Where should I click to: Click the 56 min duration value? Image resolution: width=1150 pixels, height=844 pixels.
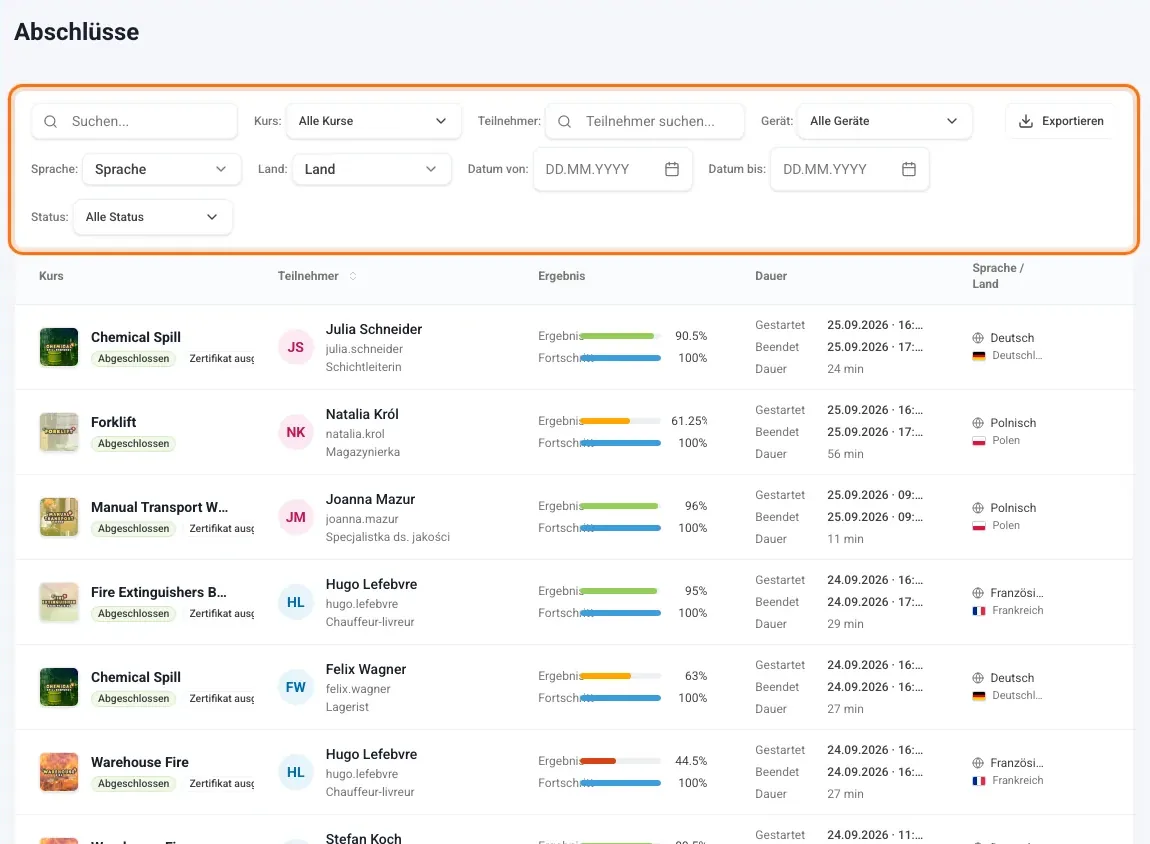846,454
